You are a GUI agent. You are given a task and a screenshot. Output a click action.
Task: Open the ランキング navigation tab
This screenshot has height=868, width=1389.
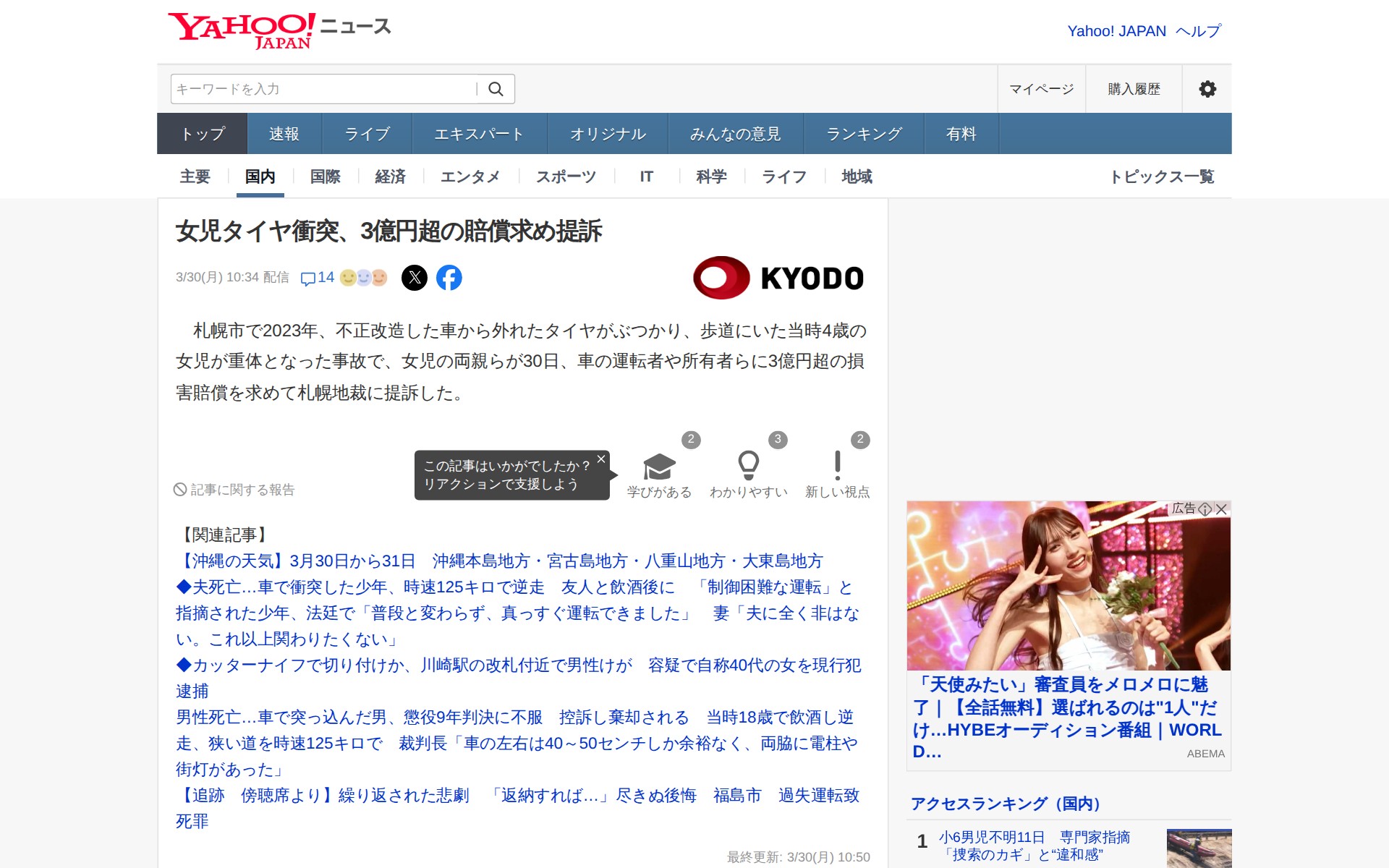pos(864,134)
